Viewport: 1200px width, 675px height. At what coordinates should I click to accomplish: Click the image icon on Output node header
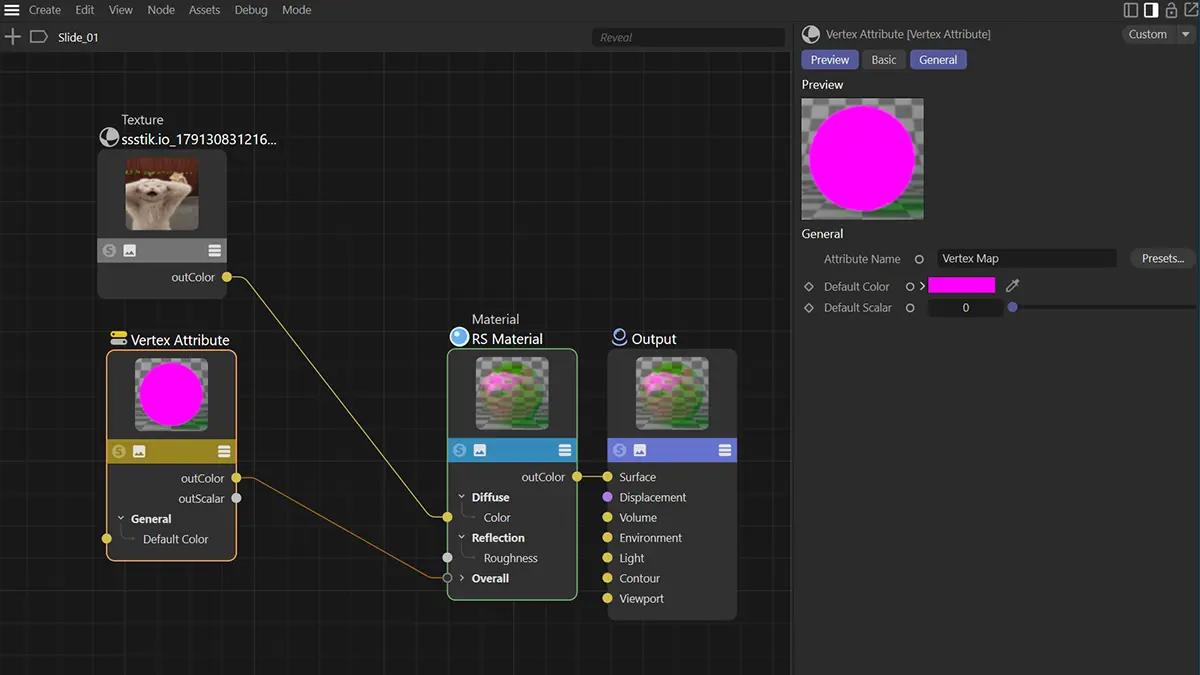click(x=640, y=451)
